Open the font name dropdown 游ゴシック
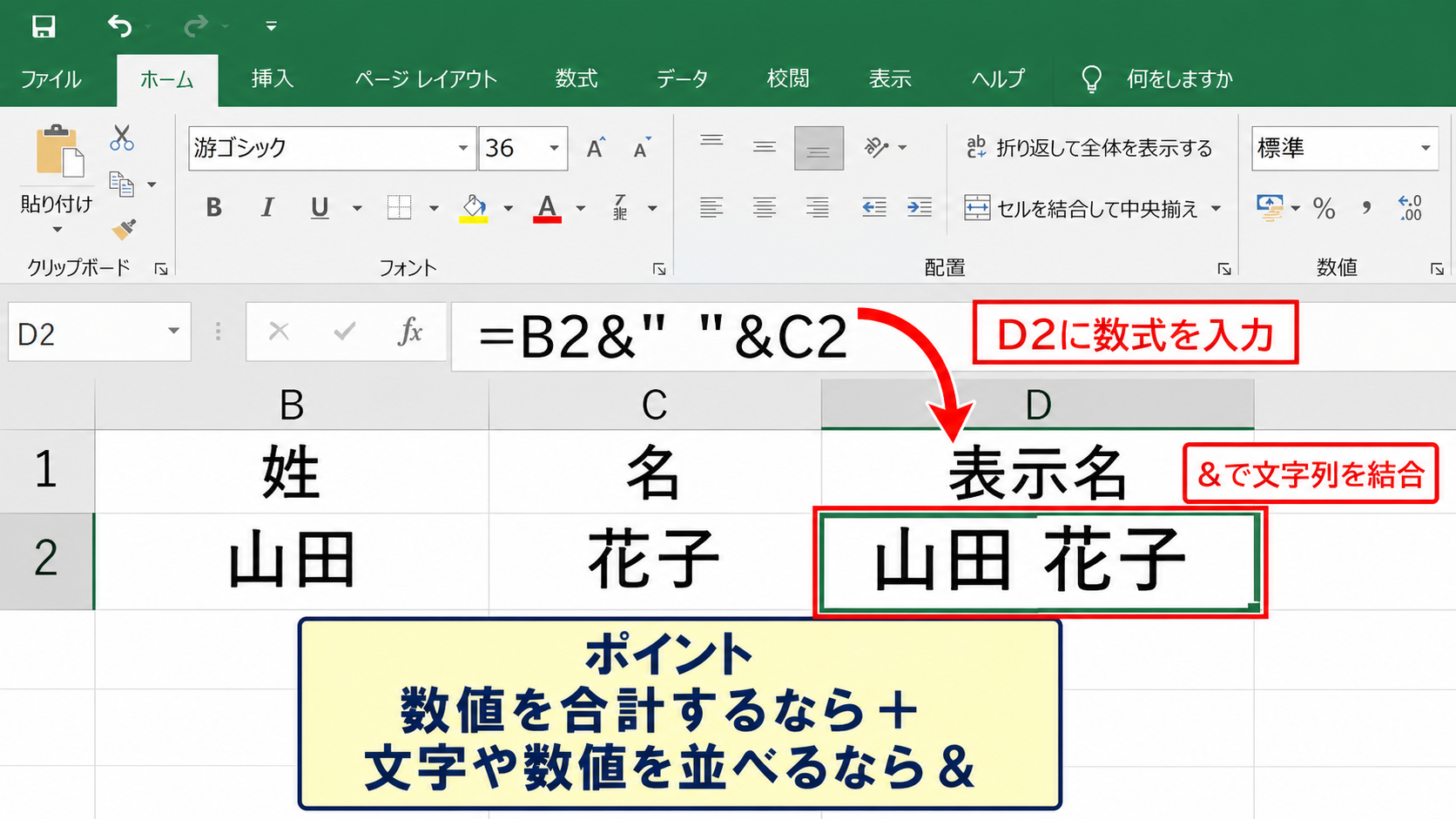Viewport: 1456px width, 819px height. pos(463,148)
